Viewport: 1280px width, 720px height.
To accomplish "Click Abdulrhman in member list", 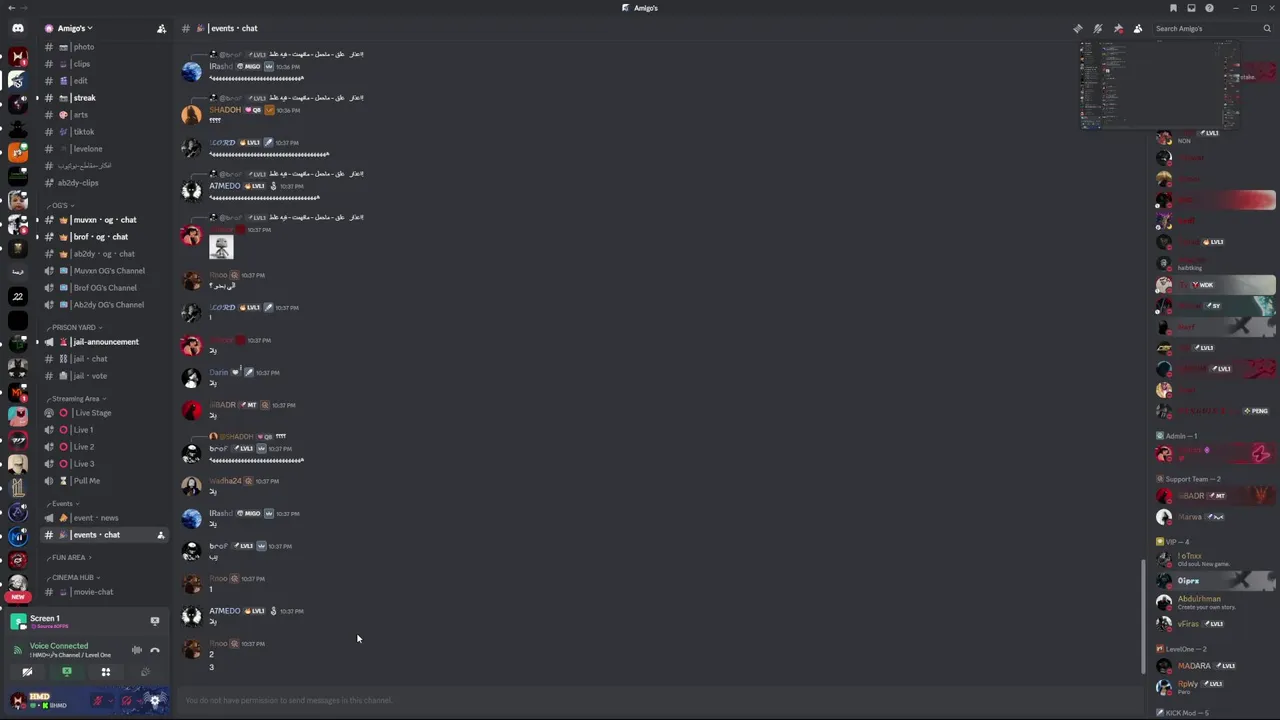I will (1215, 602).
